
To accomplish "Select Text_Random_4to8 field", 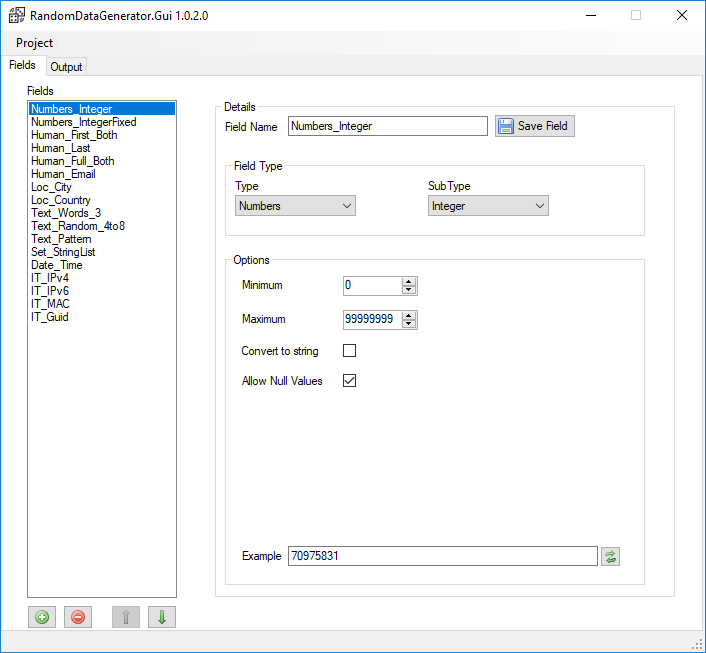I will pyautogui.click(x=102, y=226).
